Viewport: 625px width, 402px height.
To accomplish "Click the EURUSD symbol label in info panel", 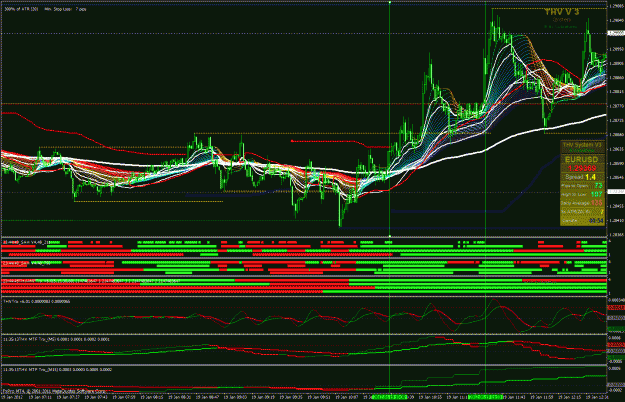I will 582,160.
